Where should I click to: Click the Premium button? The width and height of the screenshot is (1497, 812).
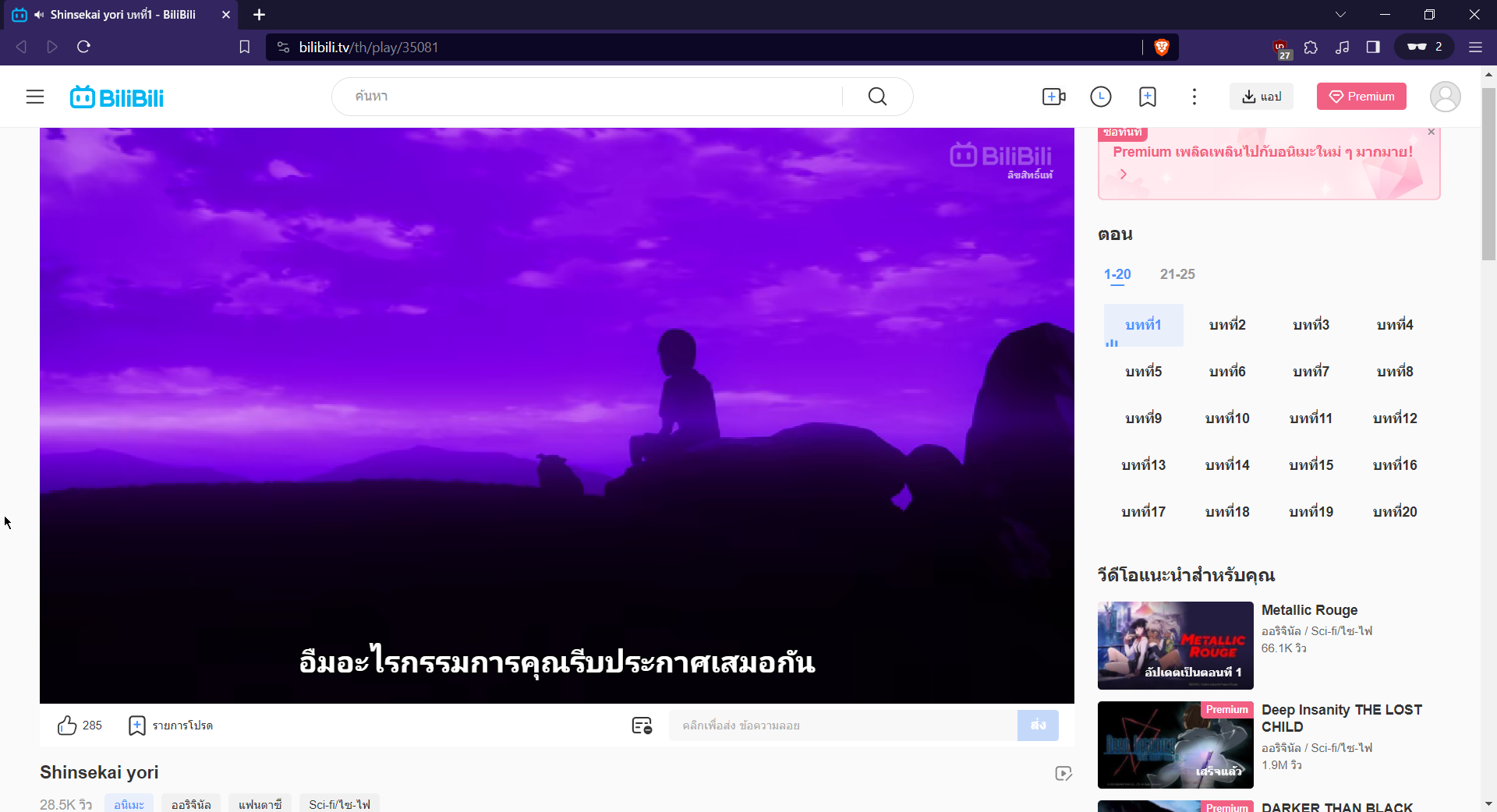pyautogui.click(x=1361, y=97)
